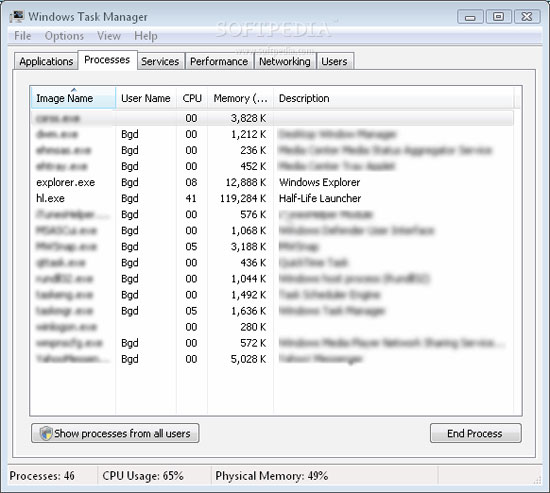Click the 1,044 K memory value
This screenshot has width=550, height=493.
[x=248, y=279]
